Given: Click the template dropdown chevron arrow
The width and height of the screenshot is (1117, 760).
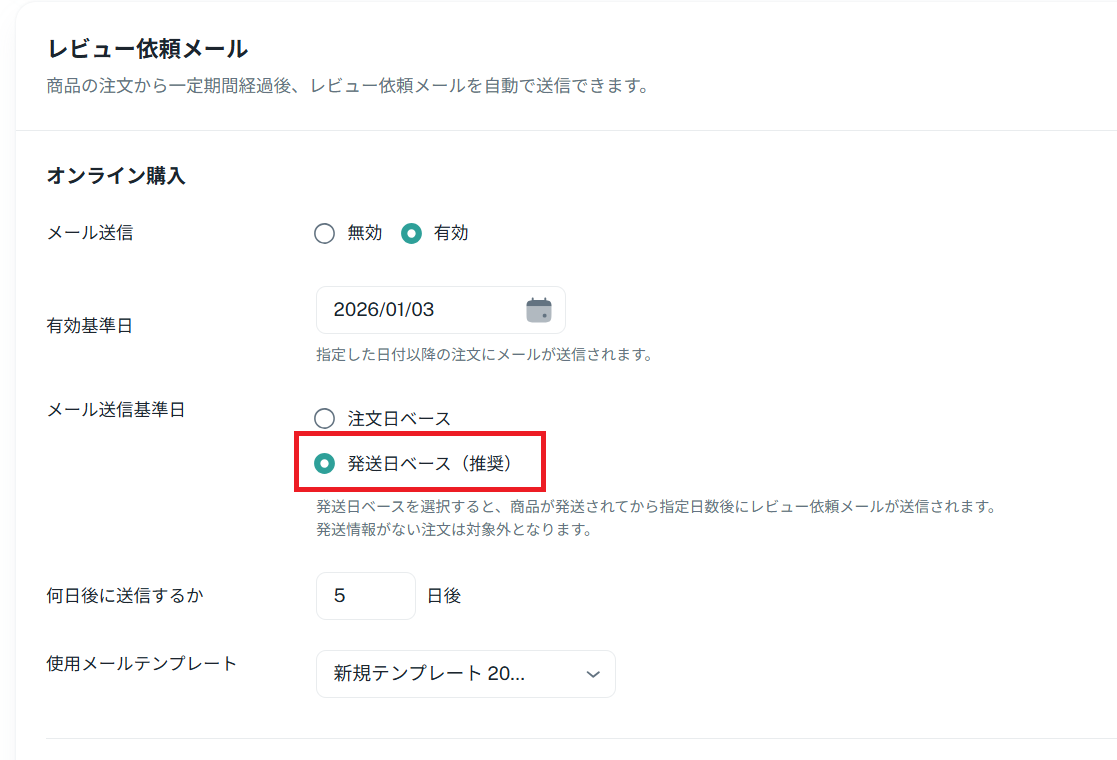Looking at the screenshot, I should (593, 674).
